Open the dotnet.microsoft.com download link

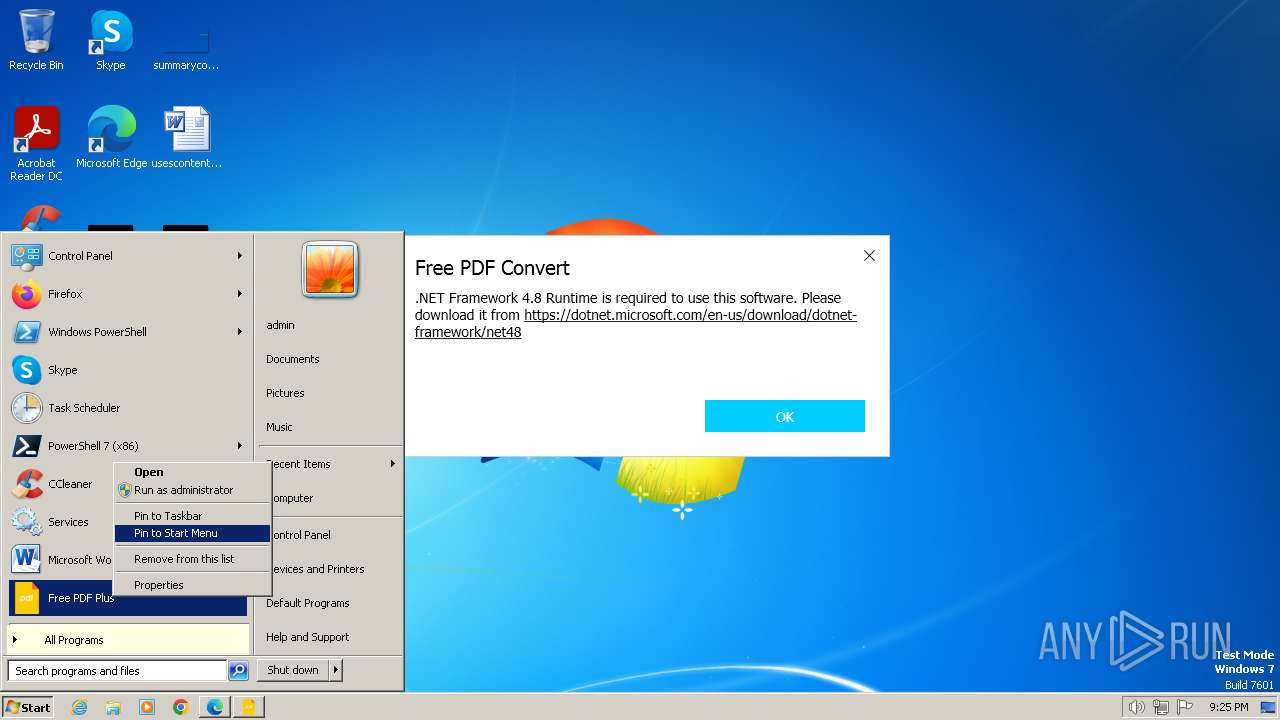pyautogui.click(x=636, y=323)
